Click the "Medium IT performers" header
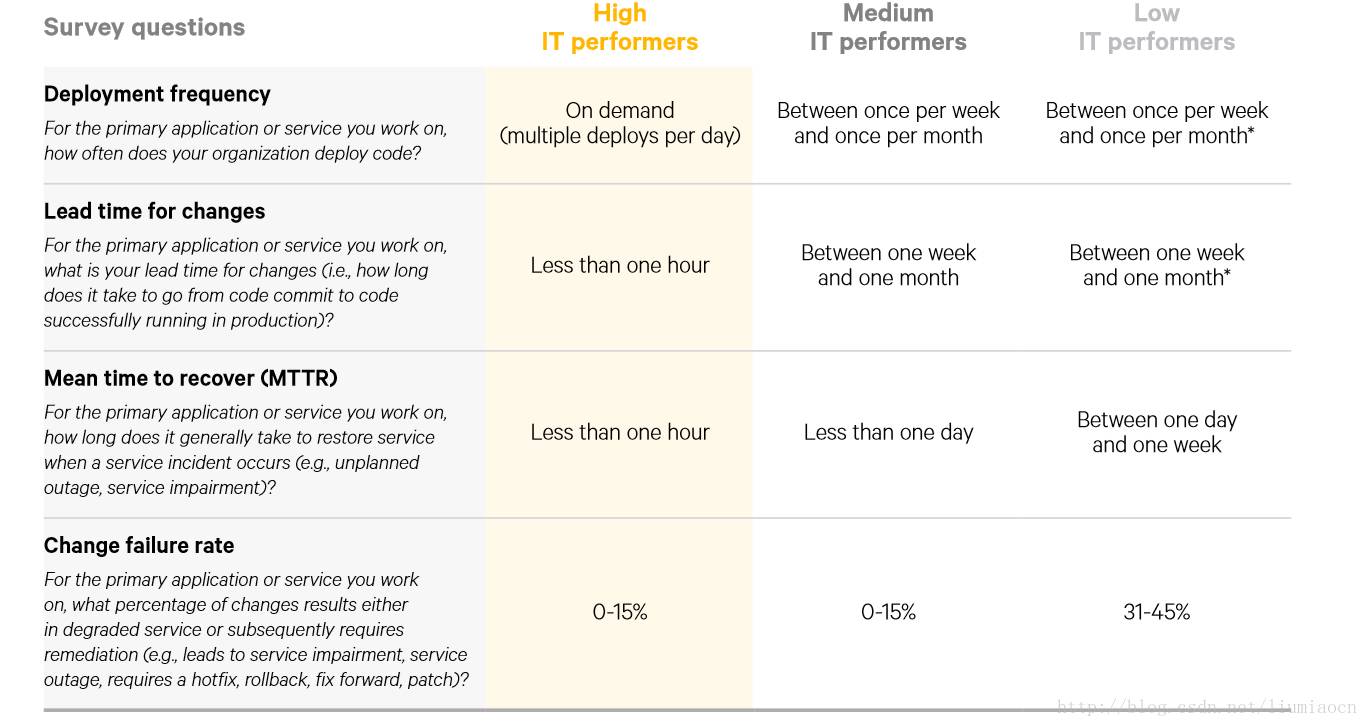 point(888,27)
